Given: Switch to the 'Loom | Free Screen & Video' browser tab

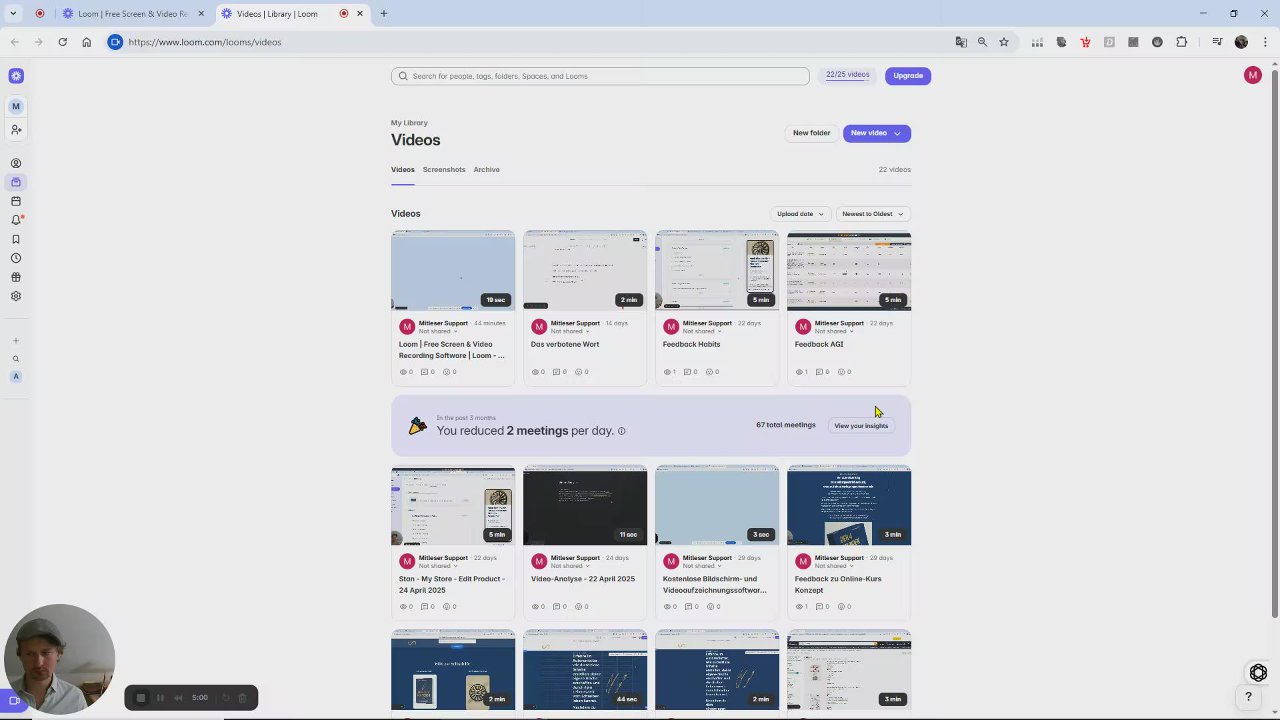Looking at the screenshot, I should click(133, 14).
